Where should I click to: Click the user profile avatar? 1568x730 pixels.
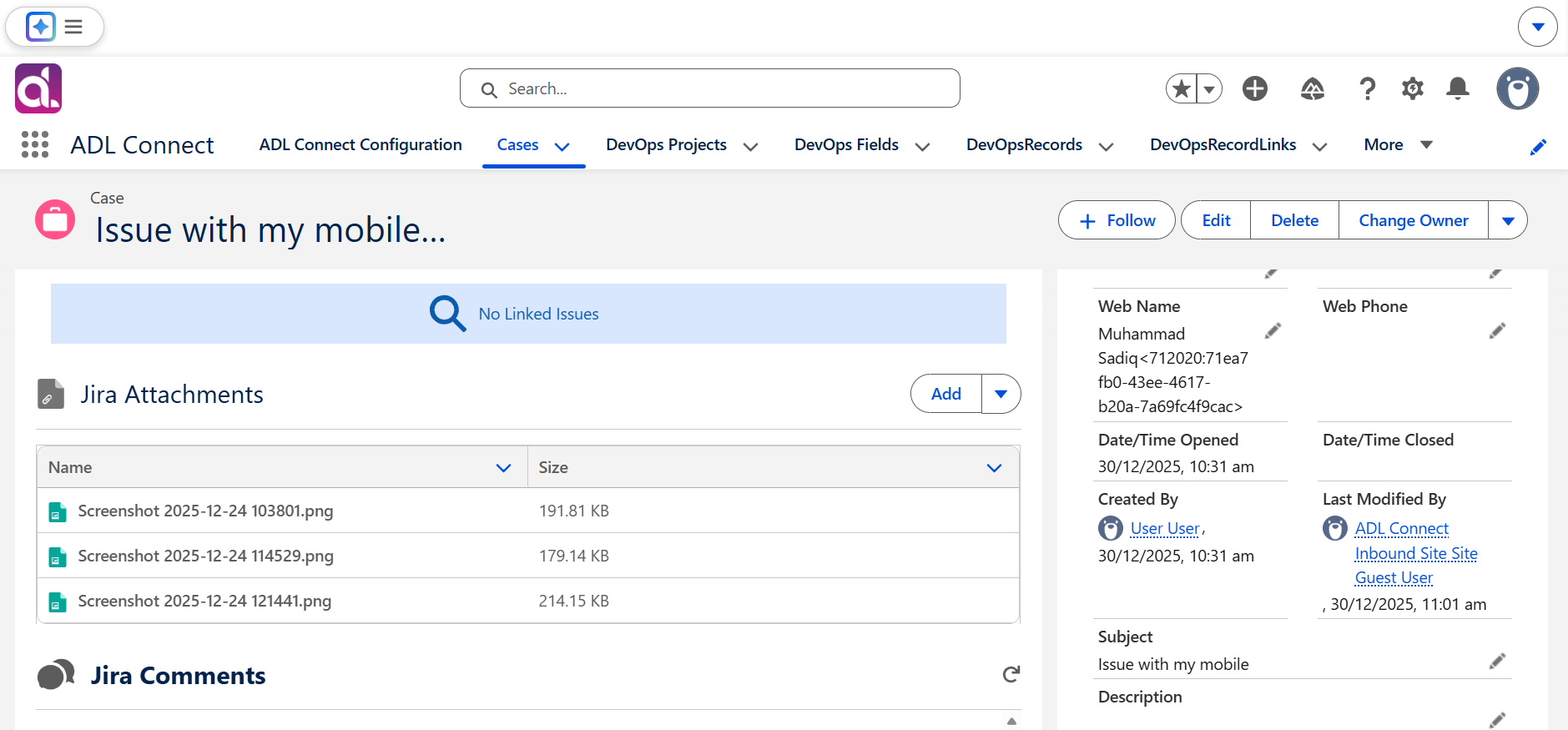1518,88
